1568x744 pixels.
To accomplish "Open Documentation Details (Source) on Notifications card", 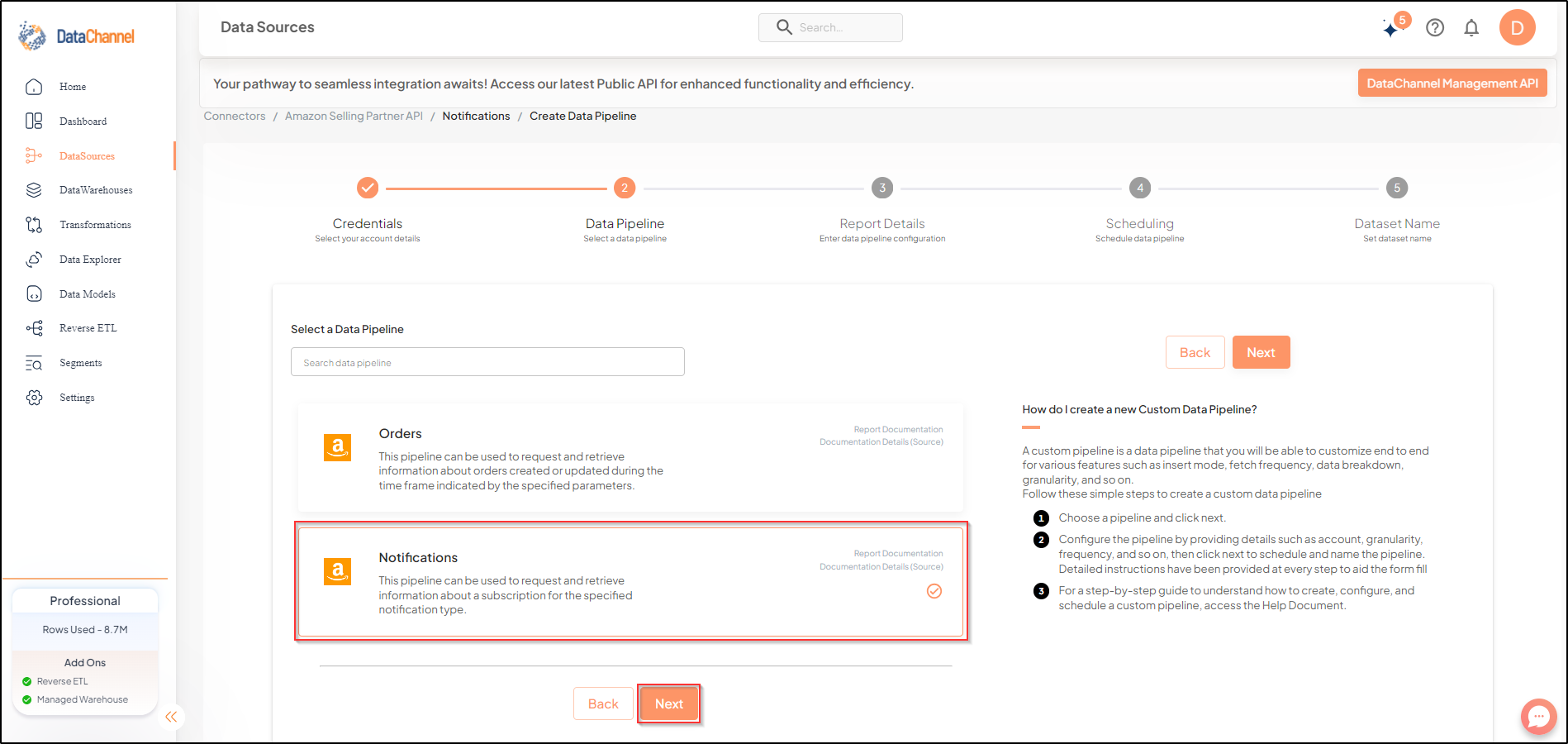I will pos(881,567).
